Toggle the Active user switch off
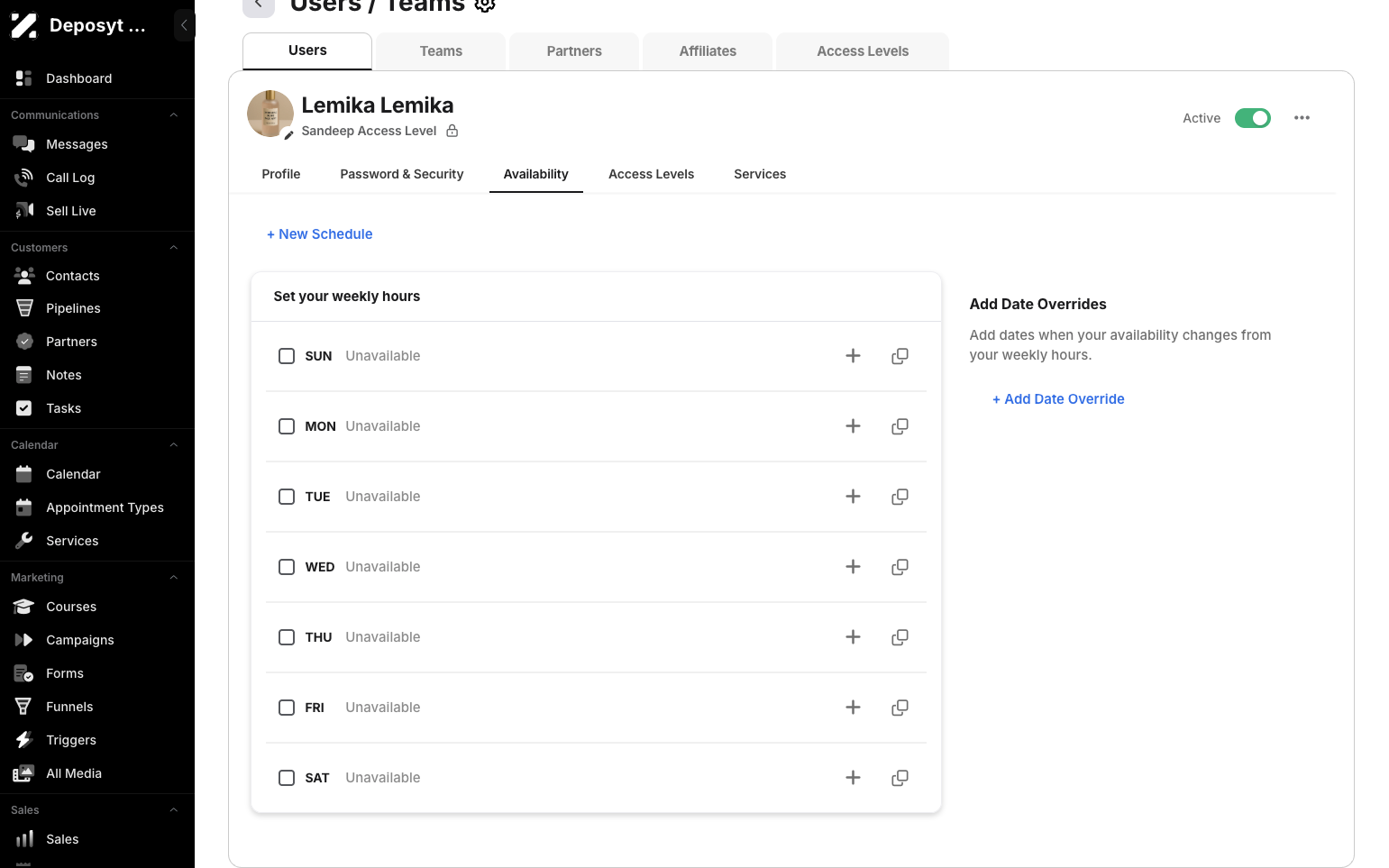 point(1252,118)
